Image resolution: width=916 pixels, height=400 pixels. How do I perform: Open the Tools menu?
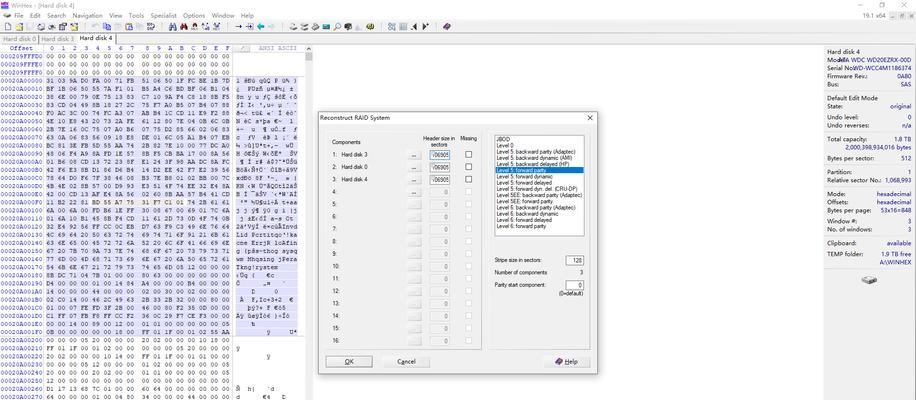coord(137,15)
